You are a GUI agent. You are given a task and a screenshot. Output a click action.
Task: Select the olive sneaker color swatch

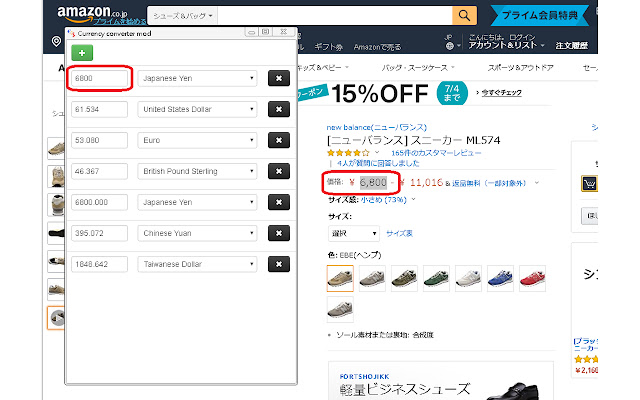tap(404, 278)
